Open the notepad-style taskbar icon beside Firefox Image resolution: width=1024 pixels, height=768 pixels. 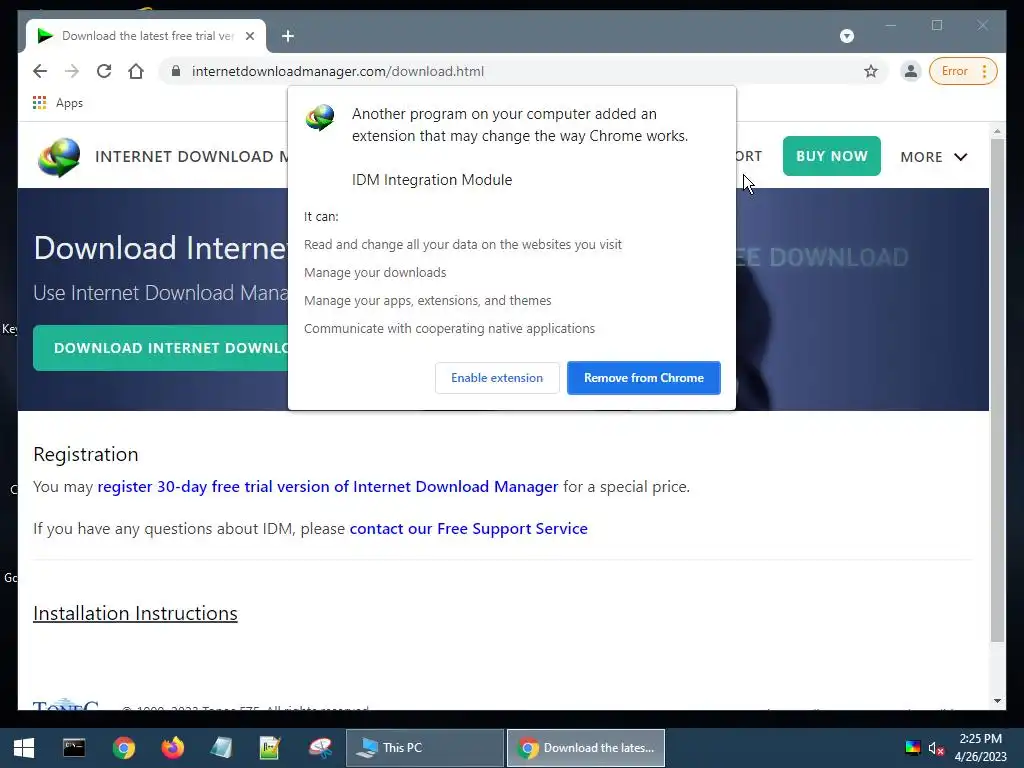[221, 748]
